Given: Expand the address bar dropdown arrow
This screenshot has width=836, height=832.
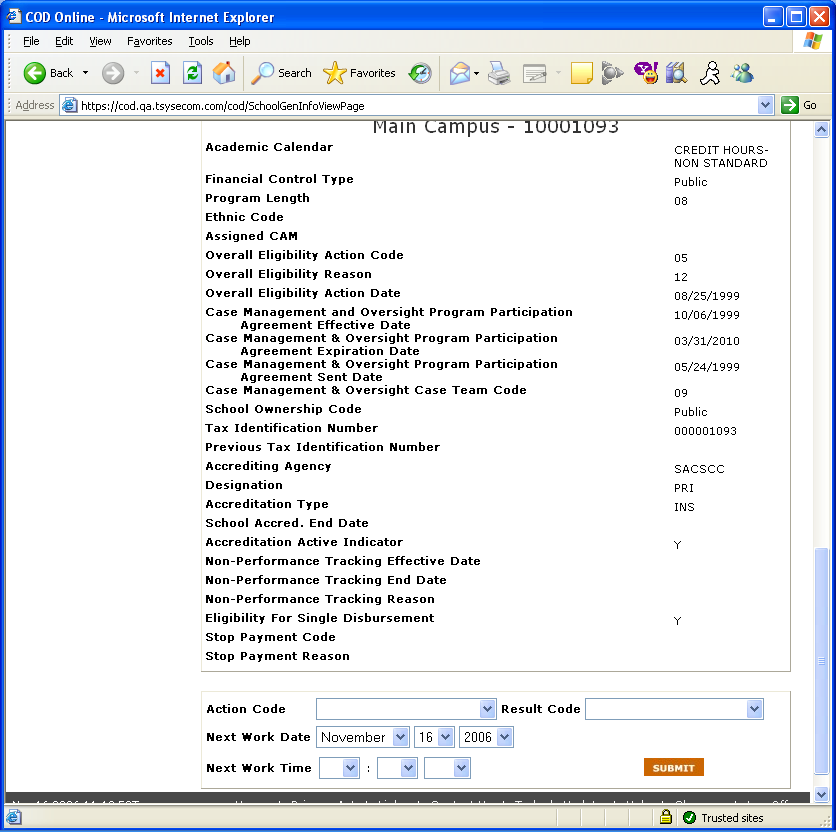Looking at the screenshot, I should 765,105.
